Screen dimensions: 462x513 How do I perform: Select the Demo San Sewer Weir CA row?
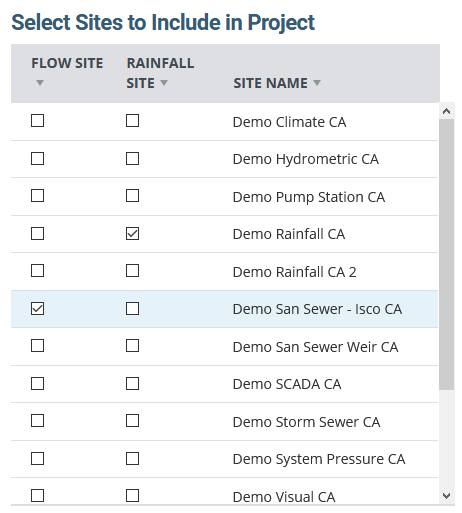[x=224, y=347]
